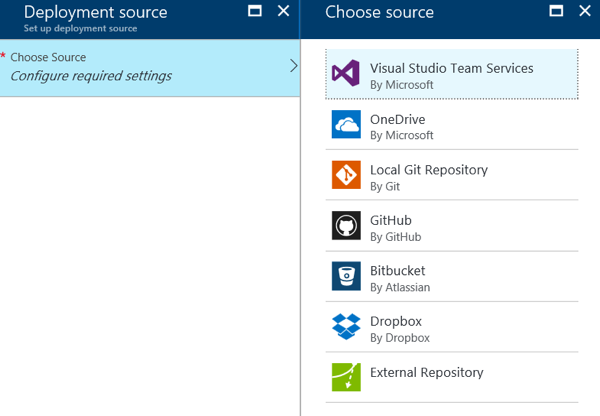Click 'Set up deployment source' subtitle
The image size is (600, 416).
[80, 28]
